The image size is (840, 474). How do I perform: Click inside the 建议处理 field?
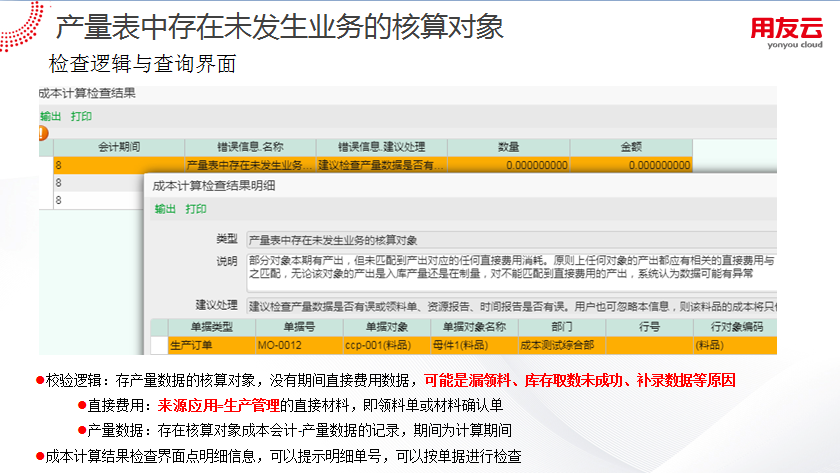510,305
